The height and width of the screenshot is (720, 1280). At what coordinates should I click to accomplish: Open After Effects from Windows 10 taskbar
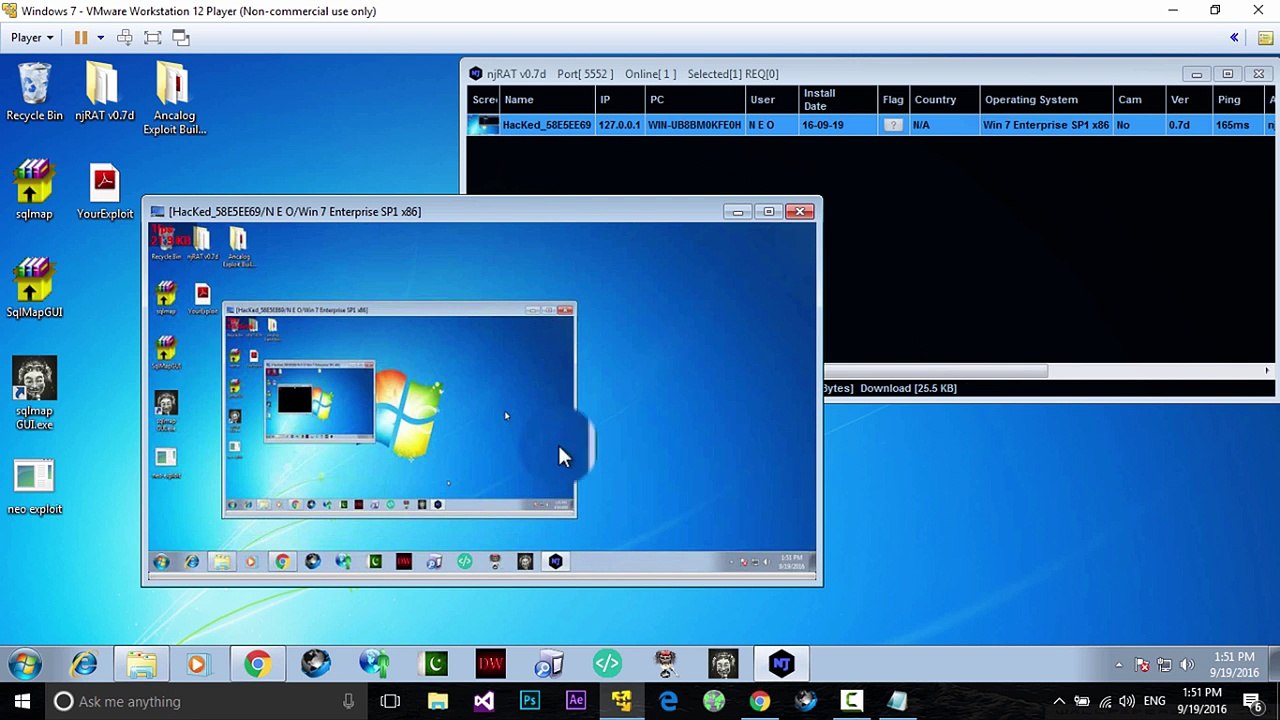pyautogui.click(x=576, y=702)
